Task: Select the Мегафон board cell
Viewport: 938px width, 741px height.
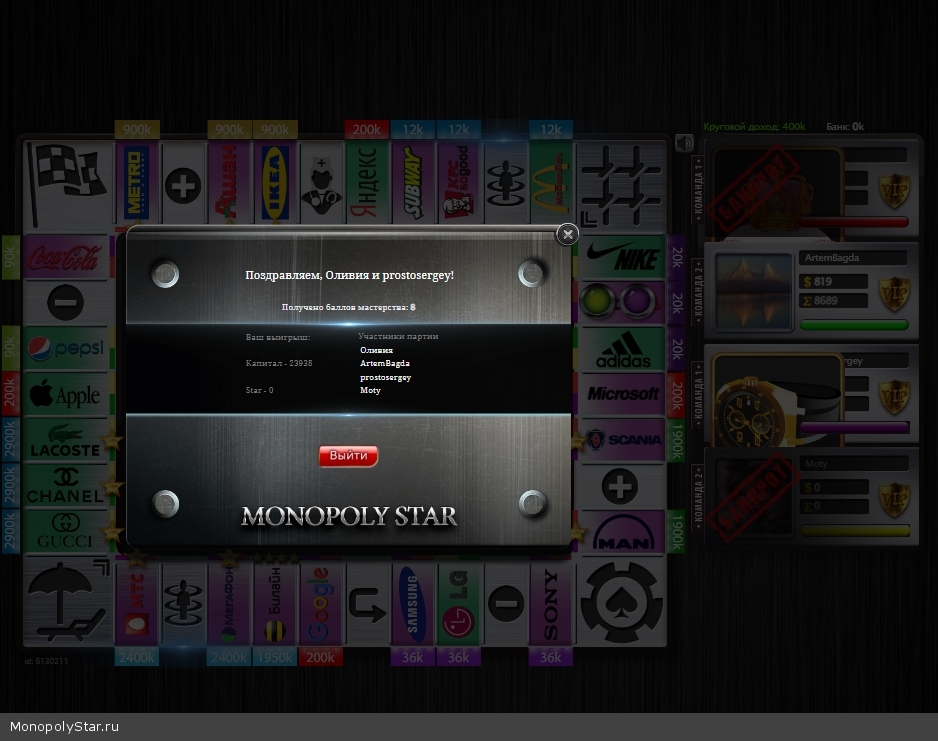Action: coord(229,604)
